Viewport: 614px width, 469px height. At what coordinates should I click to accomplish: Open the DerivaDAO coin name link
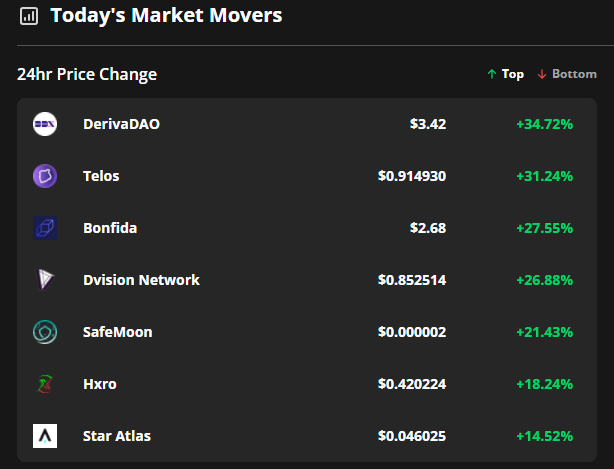121,124
